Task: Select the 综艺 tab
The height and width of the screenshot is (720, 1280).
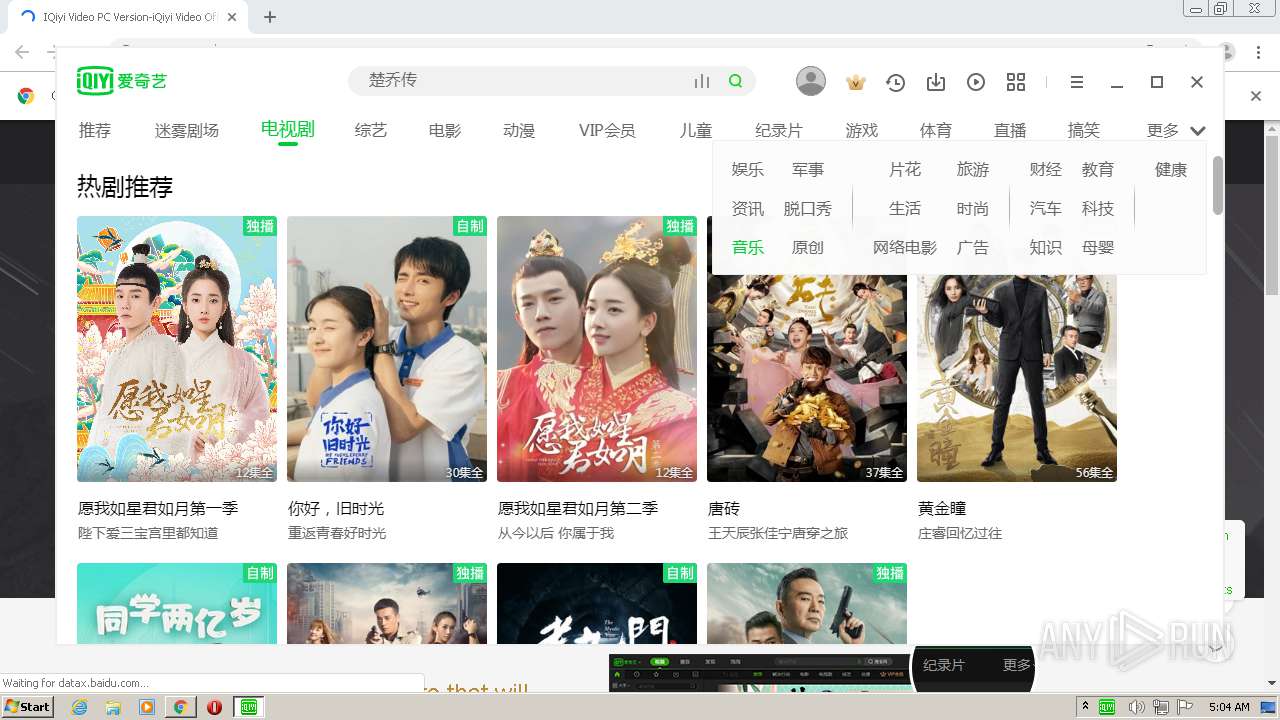Action: point(371,130)
